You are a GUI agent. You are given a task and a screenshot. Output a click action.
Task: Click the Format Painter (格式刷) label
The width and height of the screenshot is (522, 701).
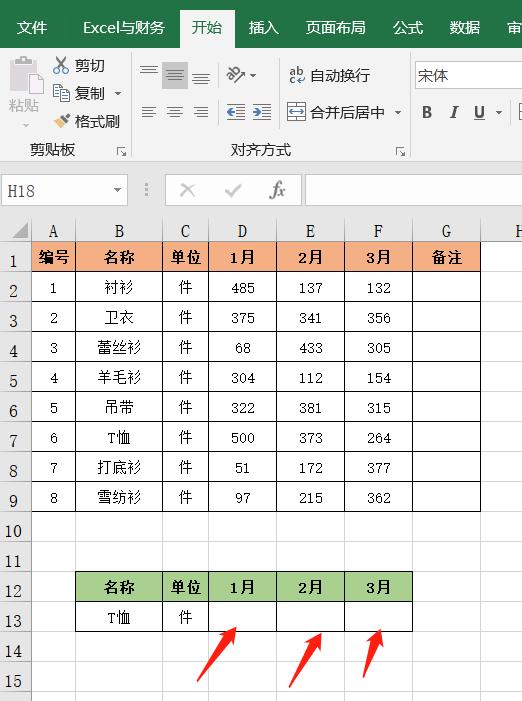(97, 121)
